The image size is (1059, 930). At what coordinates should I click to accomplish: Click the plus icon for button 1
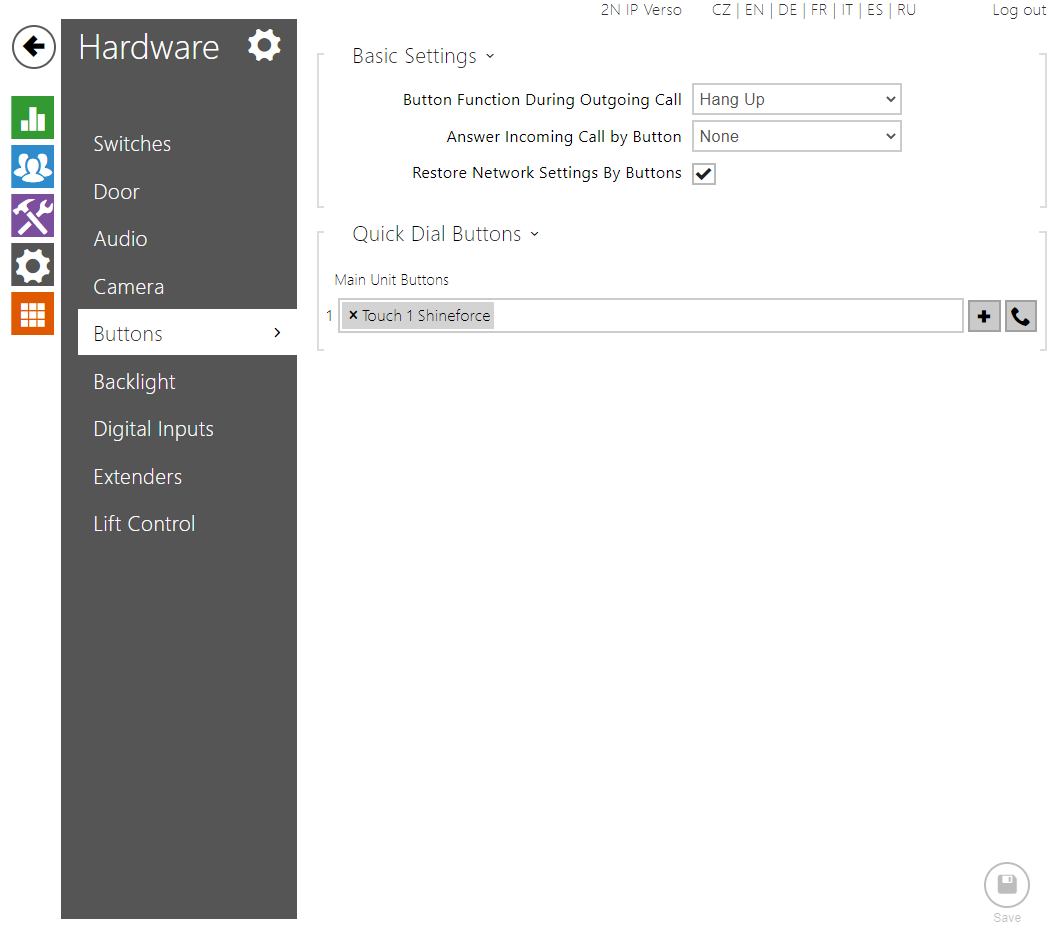point(984,316)
